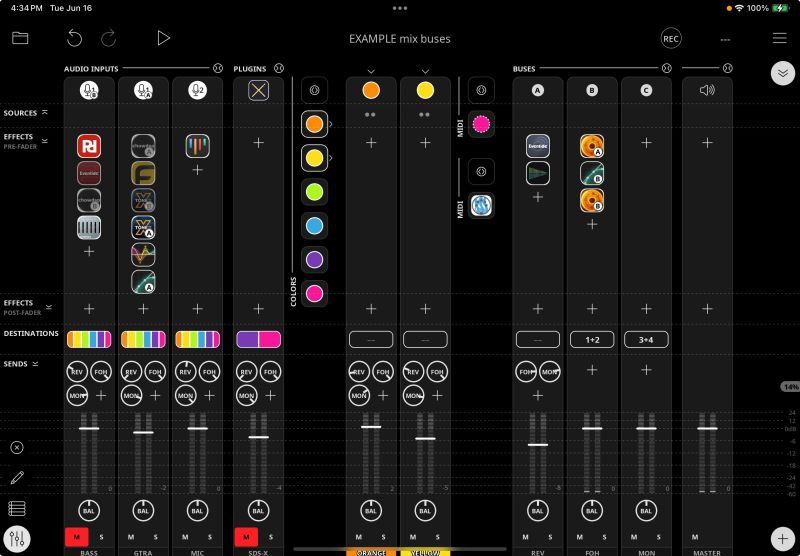Open bus B destination 1+2

coord(592,340)
